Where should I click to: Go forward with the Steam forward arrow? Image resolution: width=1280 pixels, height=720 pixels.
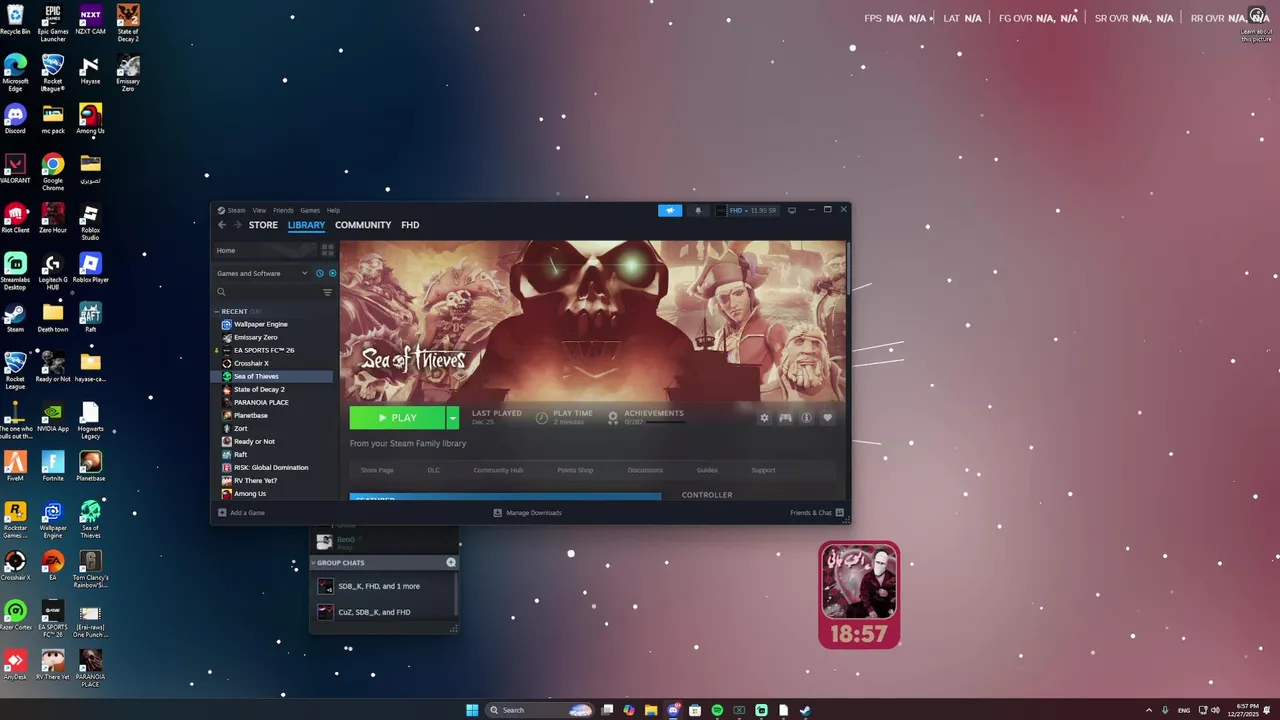[x=237, y=225]
